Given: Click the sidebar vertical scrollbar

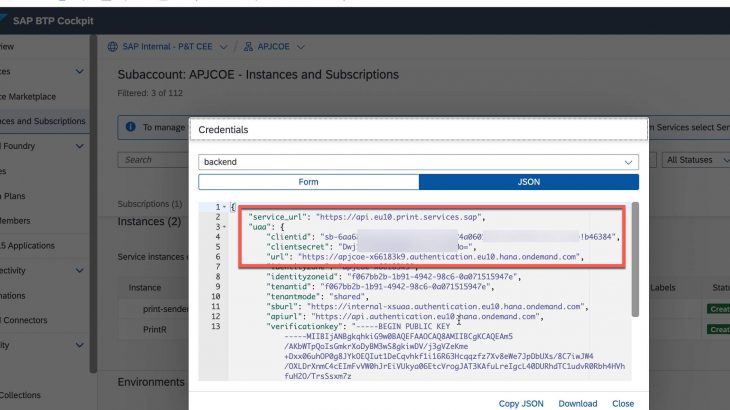Looking at the screenshot, I should [x=93, y=203].
